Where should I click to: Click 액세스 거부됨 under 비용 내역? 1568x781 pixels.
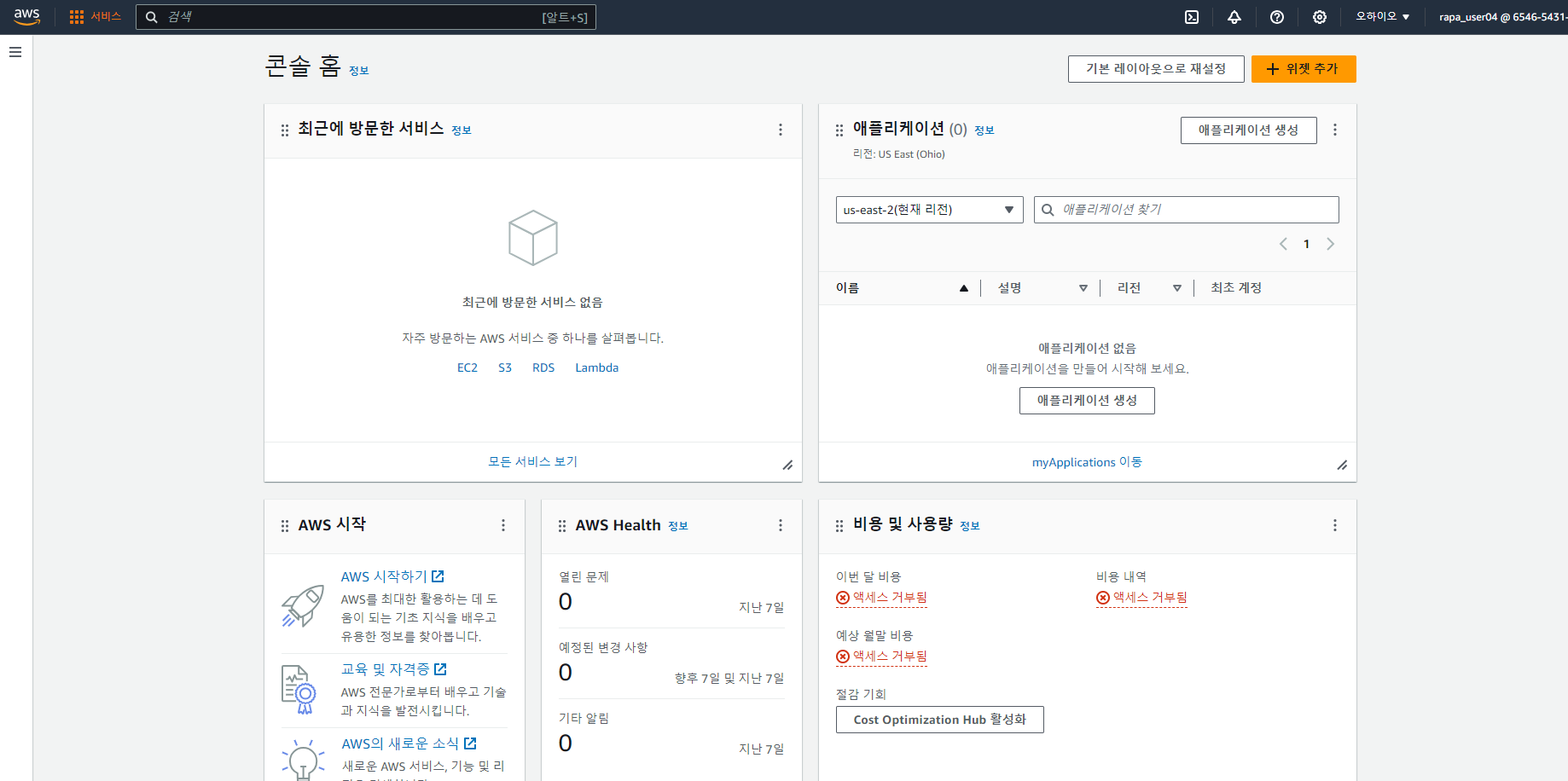tap(1142, 598)
